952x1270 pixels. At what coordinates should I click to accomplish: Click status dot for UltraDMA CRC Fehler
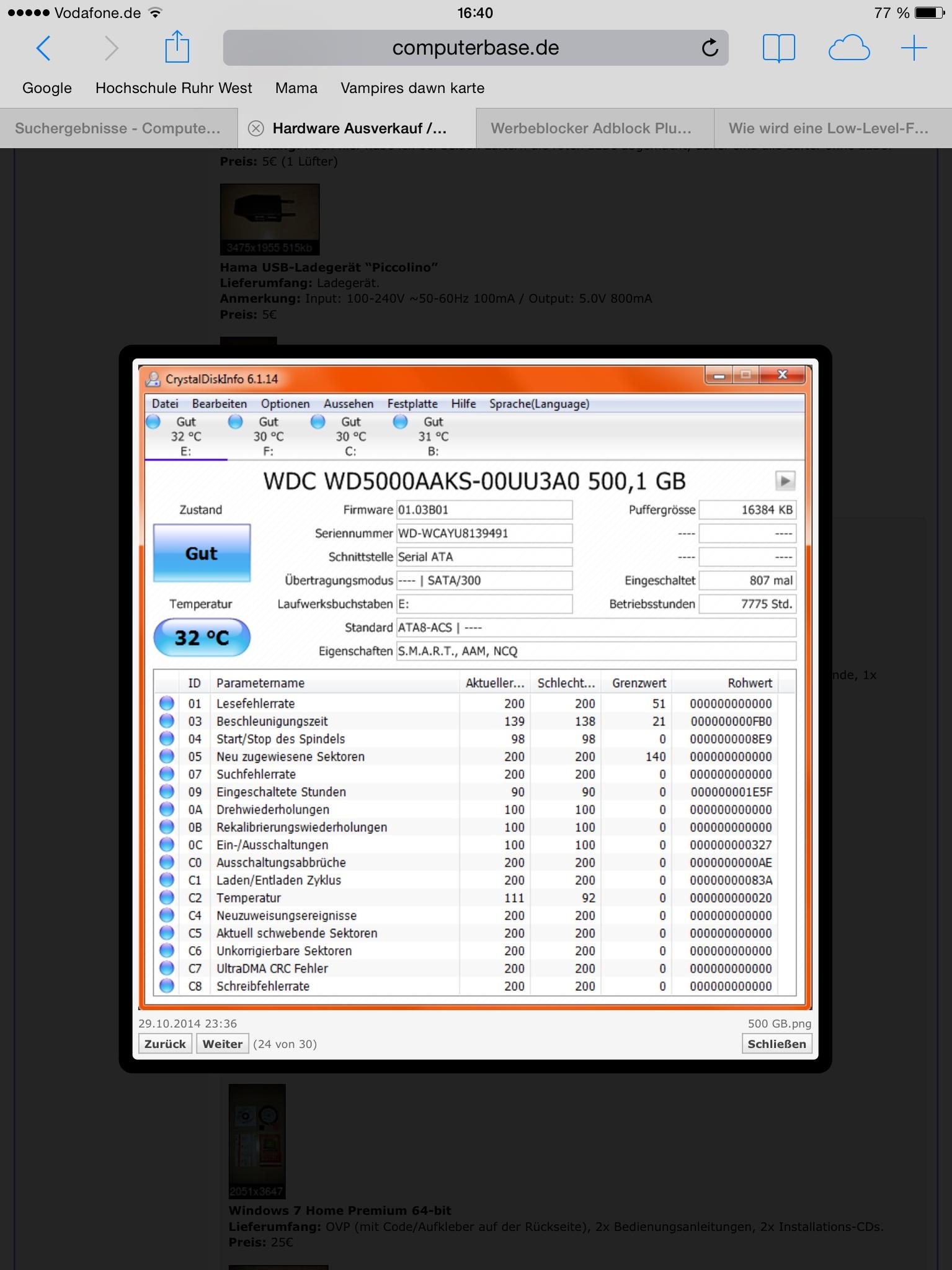[x=167, y=968]
